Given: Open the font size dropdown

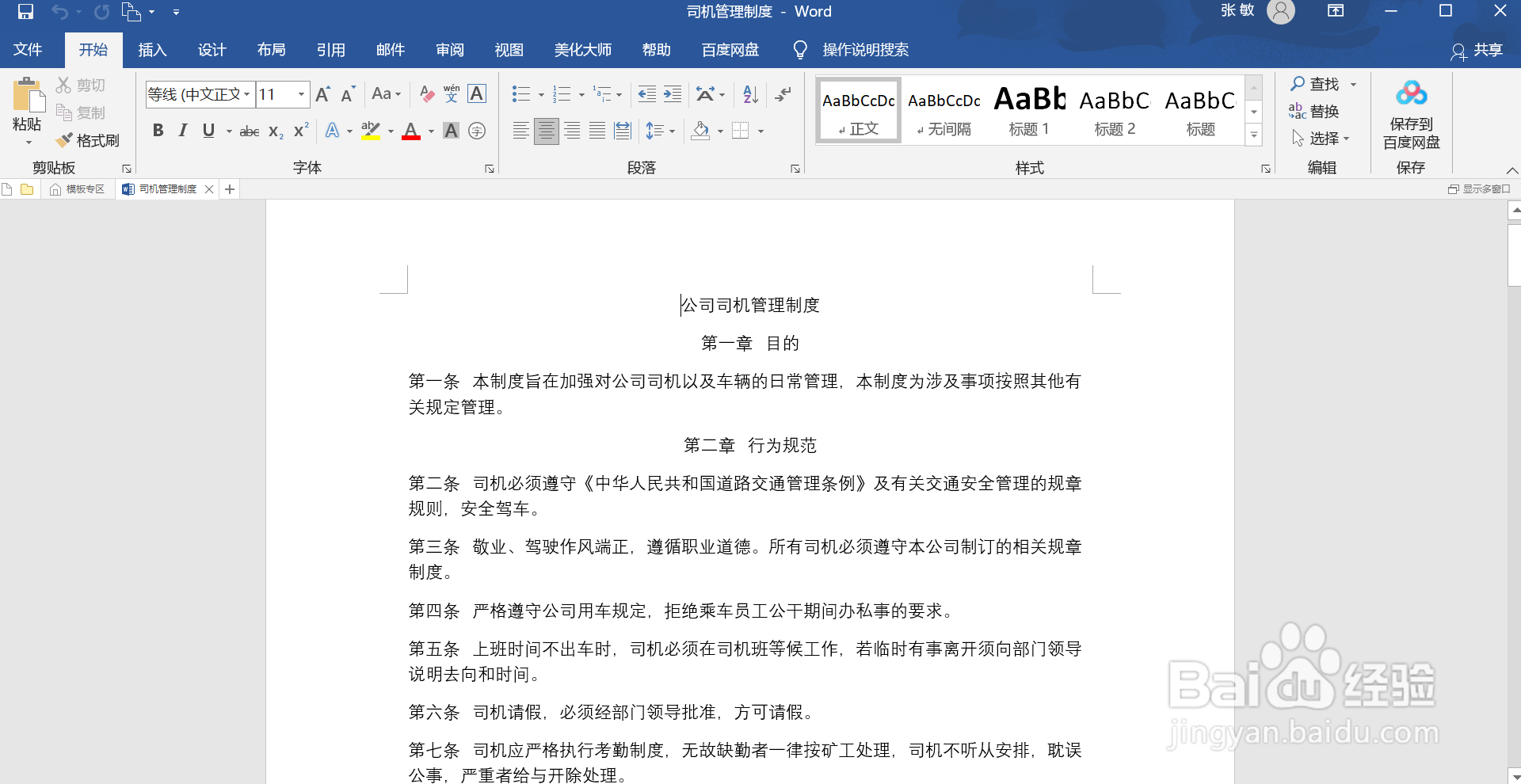Looking at the screenshot, I should (300, 93).
